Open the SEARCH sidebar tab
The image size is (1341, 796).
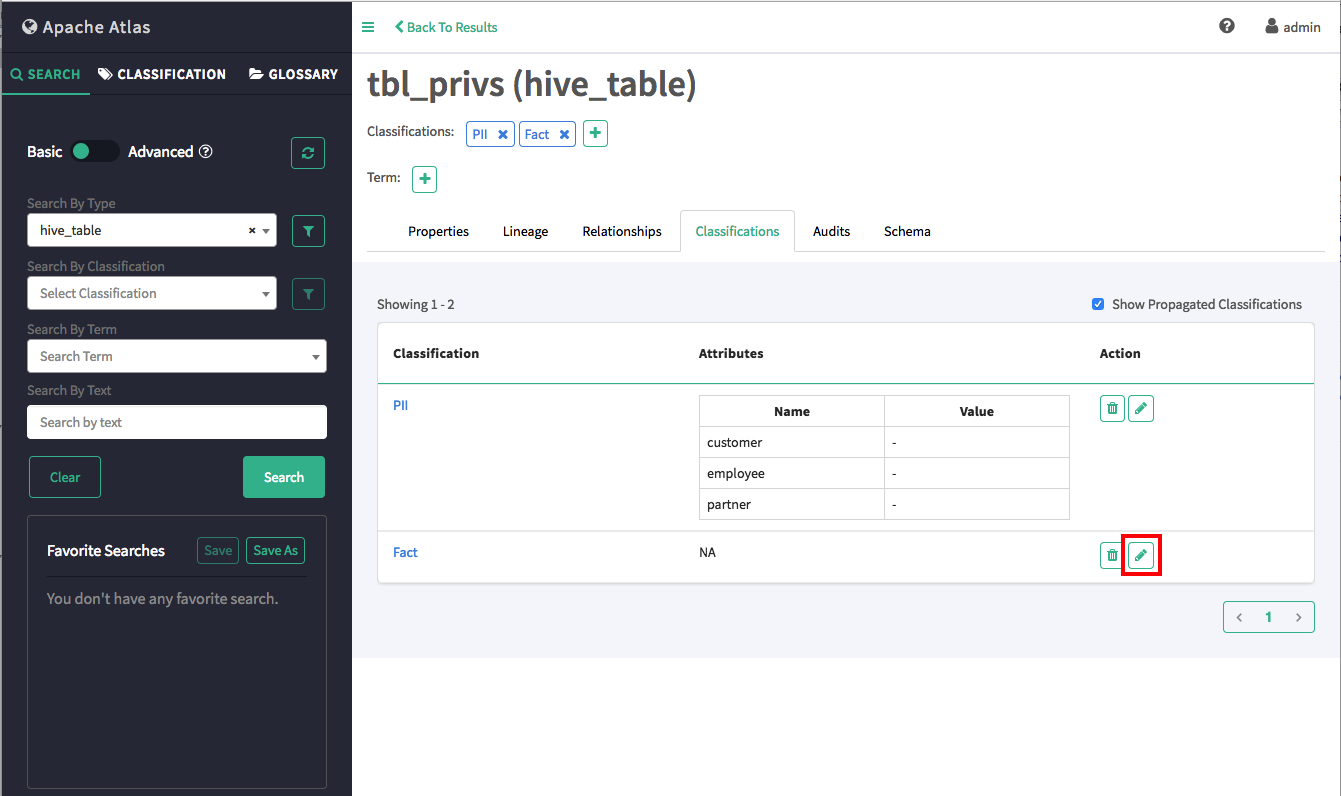click(x=45, y=74)
